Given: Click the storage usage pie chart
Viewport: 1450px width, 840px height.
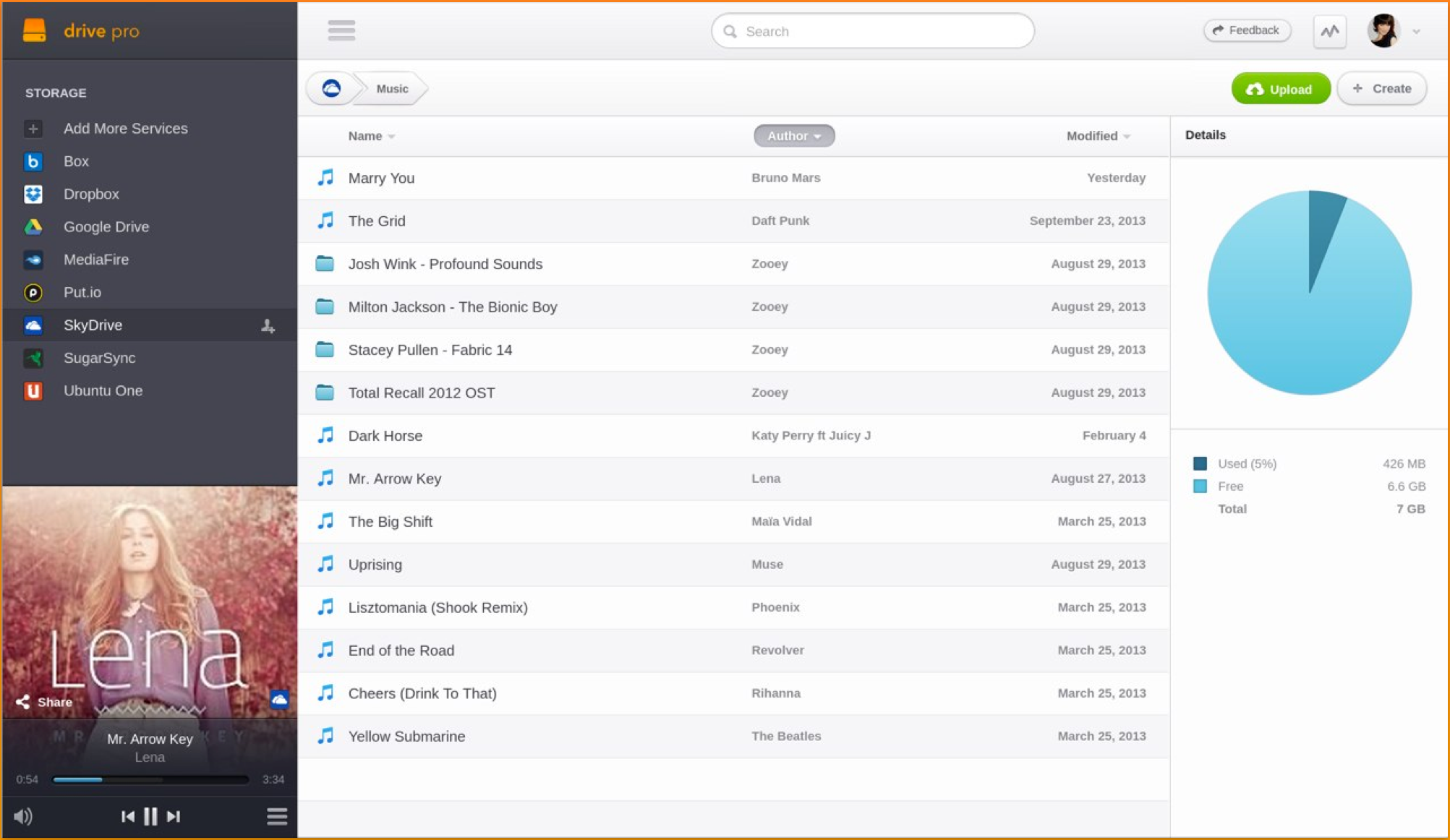Looking at the screenshot, I should click(1309, 293).
